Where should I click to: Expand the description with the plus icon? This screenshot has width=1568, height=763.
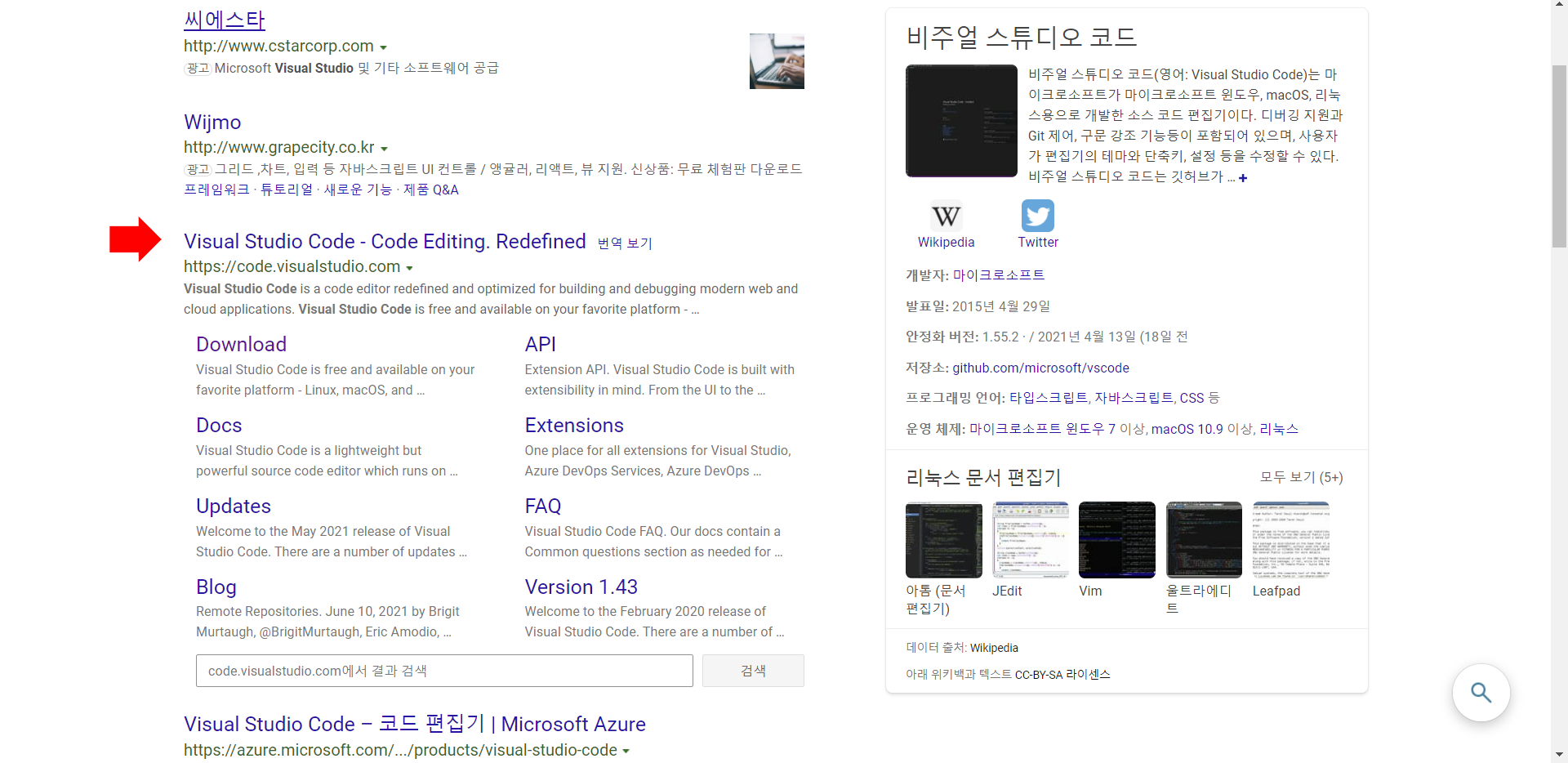[1243, 178]
